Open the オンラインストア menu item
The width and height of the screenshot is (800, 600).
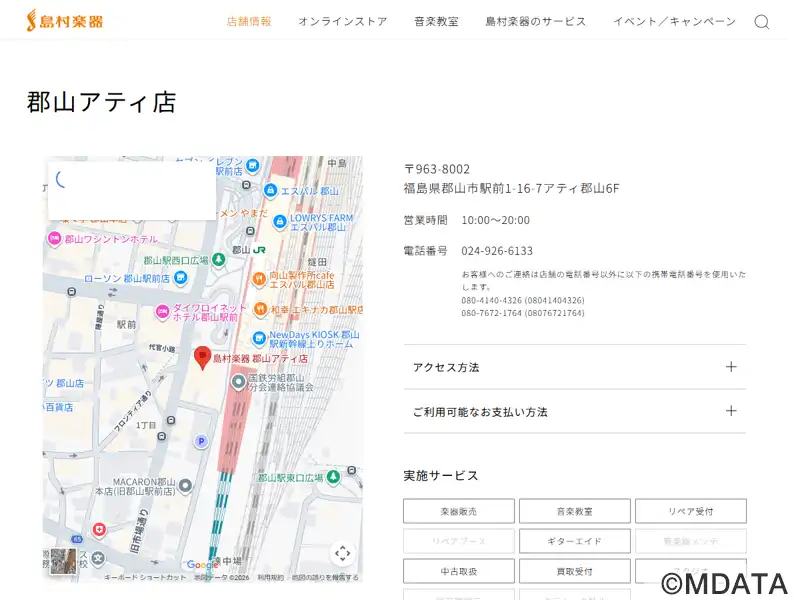click(x=342, y=21)
